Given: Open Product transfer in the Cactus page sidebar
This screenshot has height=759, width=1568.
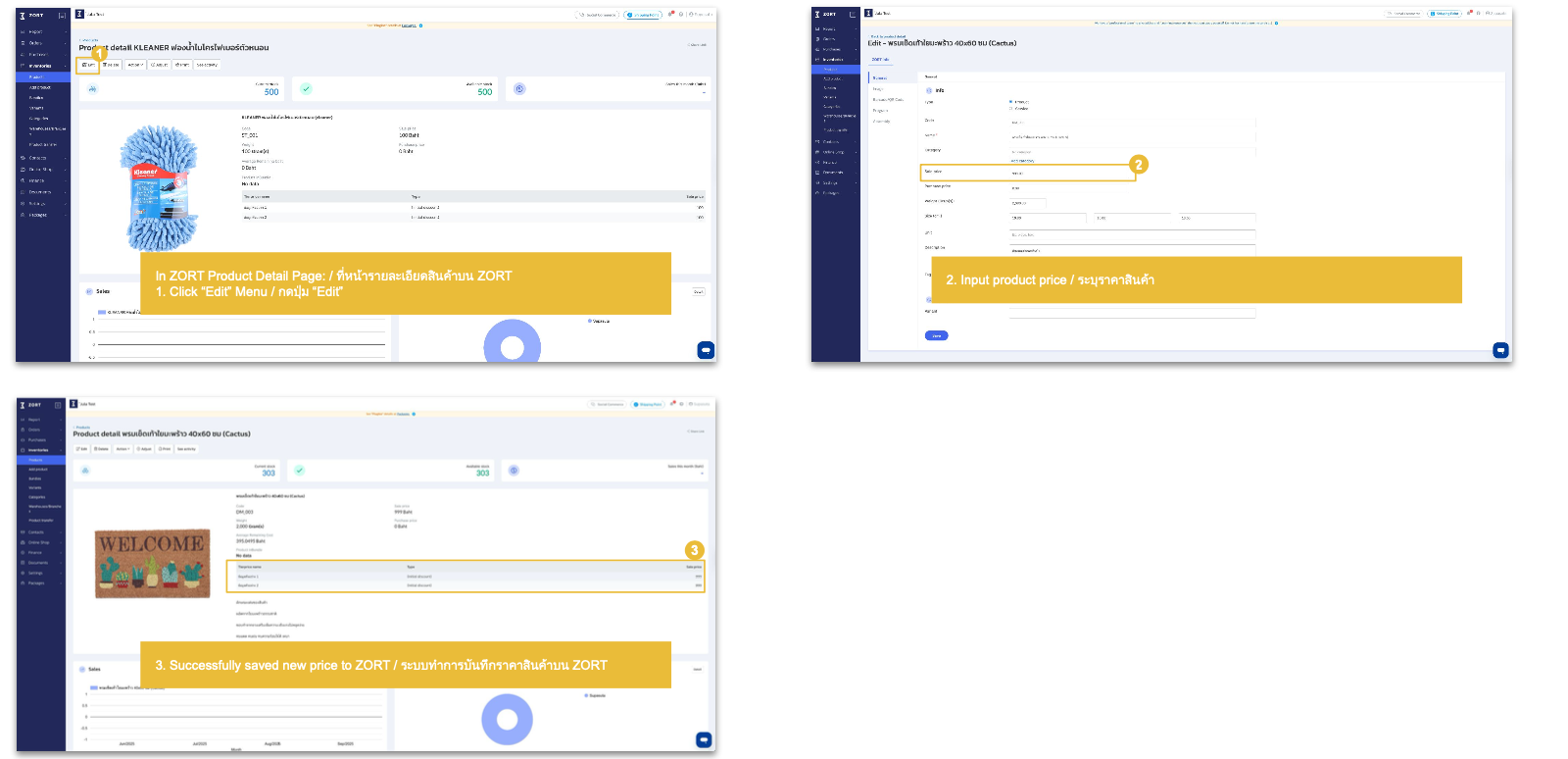Looking at the screenshot, I should pos(42,521).
